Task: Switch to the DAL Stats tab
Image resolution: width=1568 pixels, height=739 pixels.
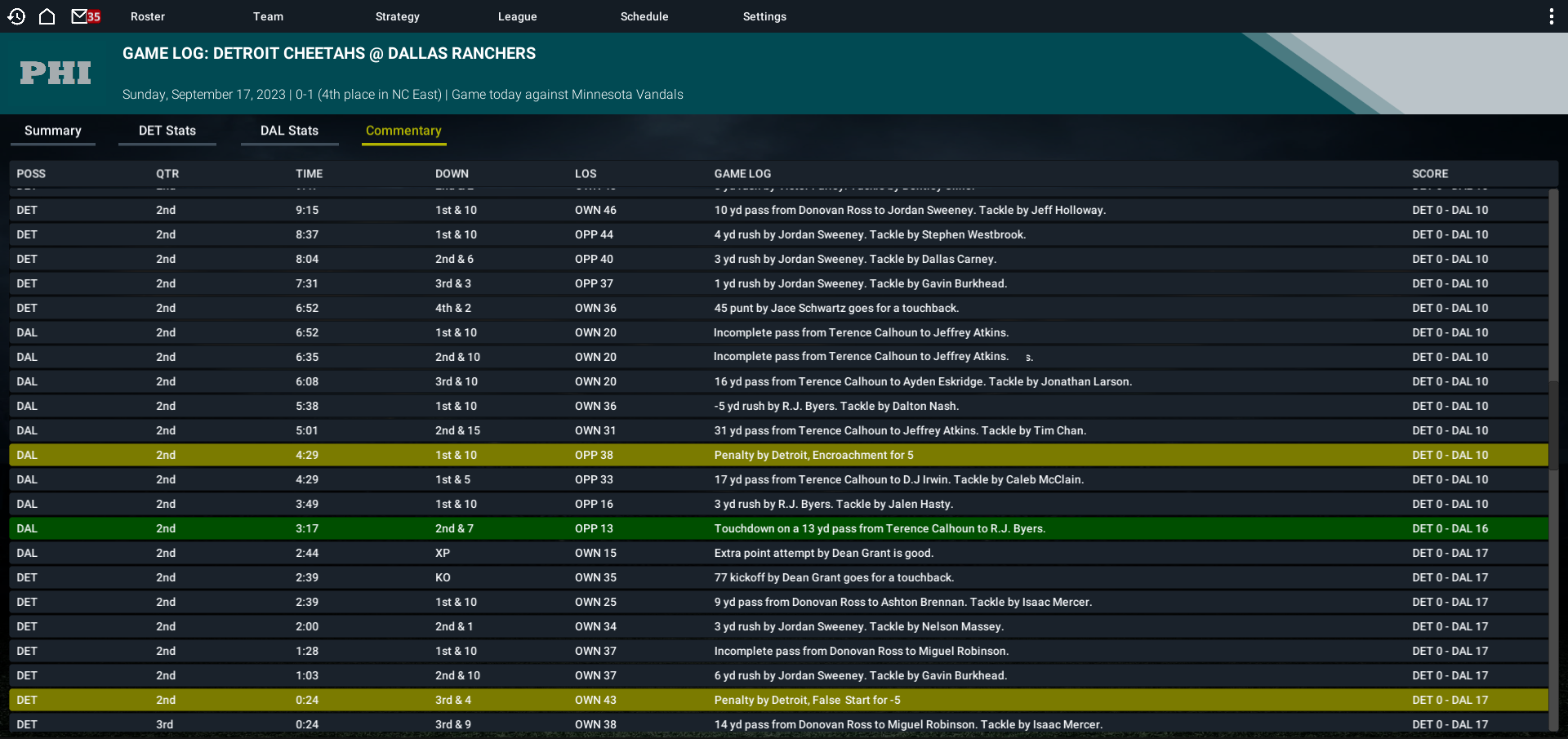Action: coord(289,131)
